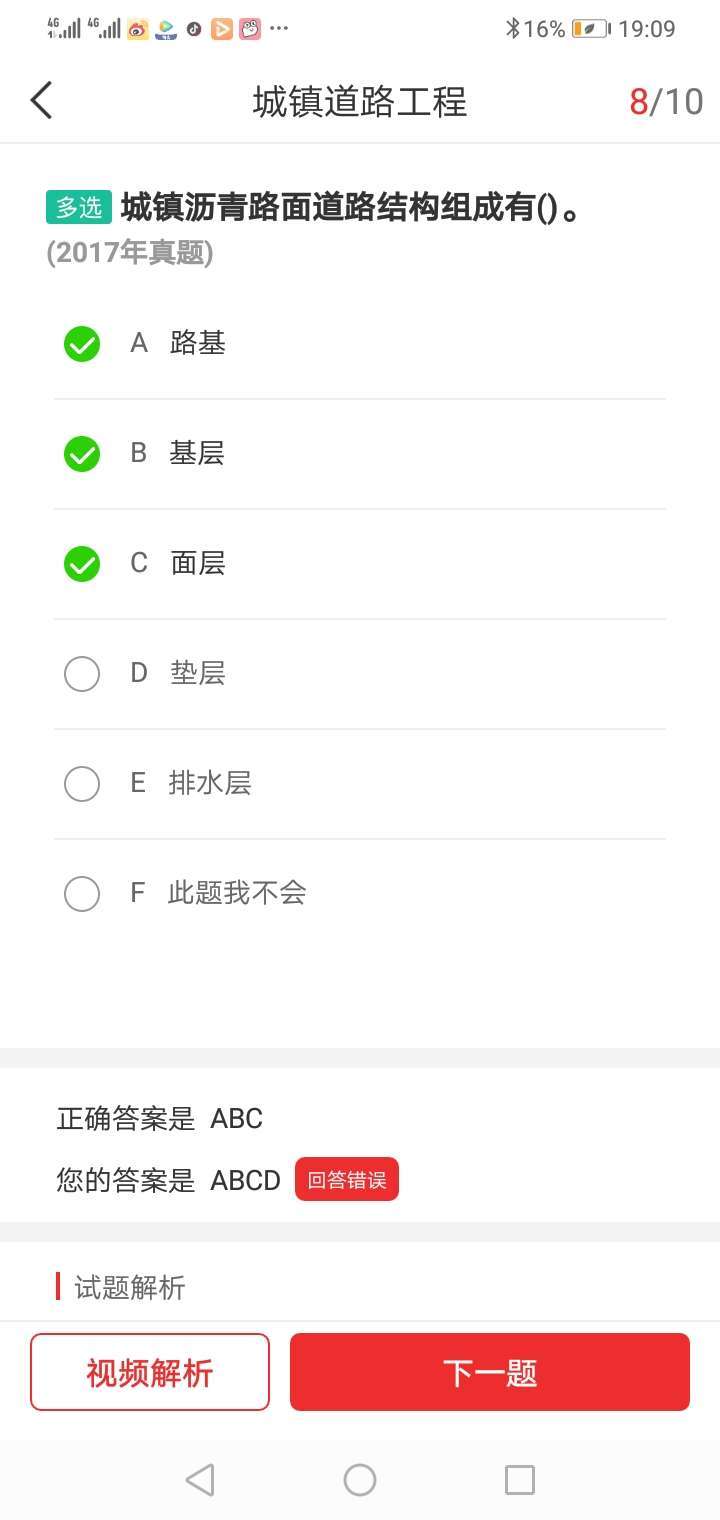
Task: Select option D 垫层
Action: (x=82, y=674)
